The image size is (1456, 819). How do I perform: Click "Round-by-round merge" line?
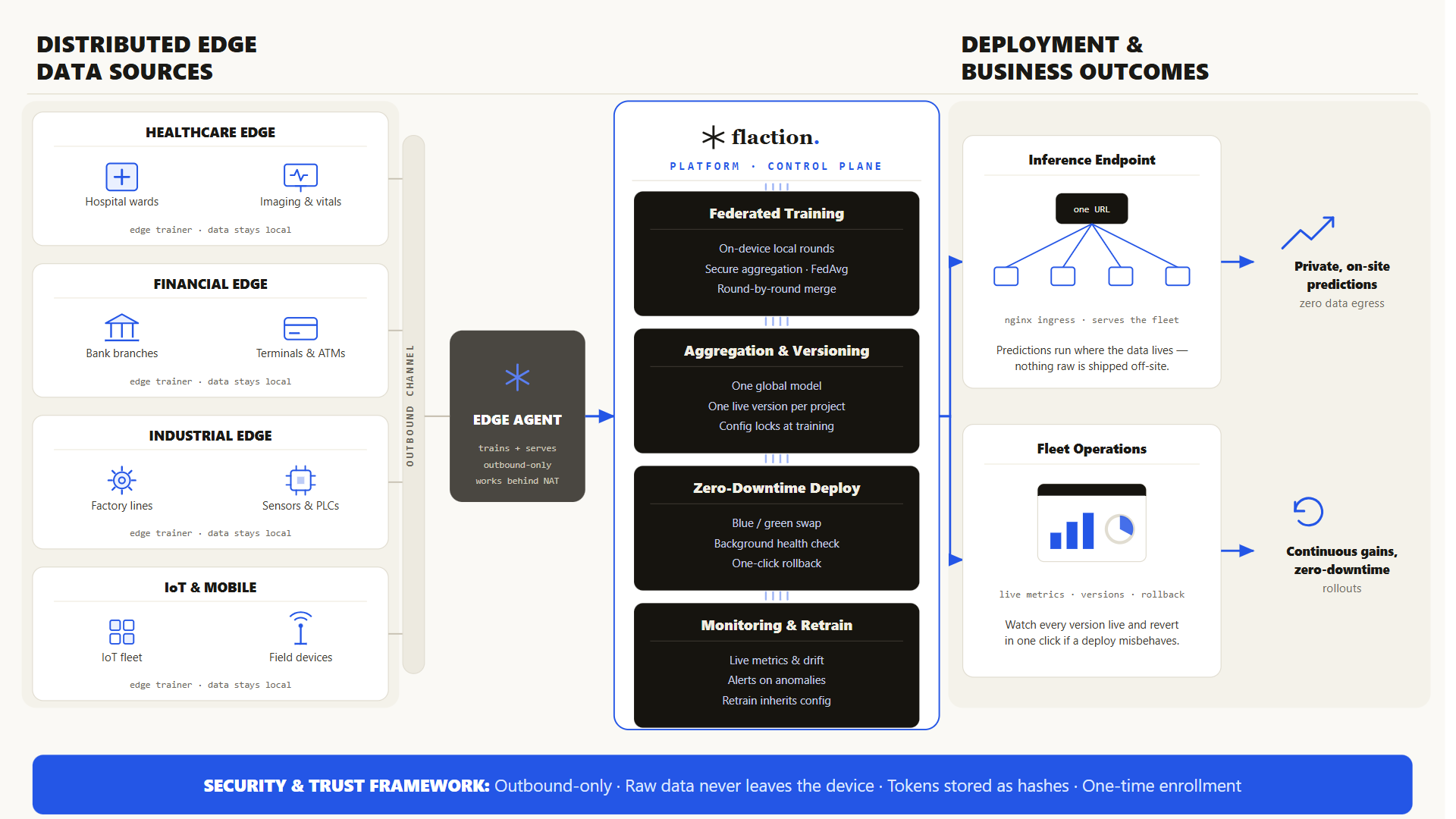point(777,289)
